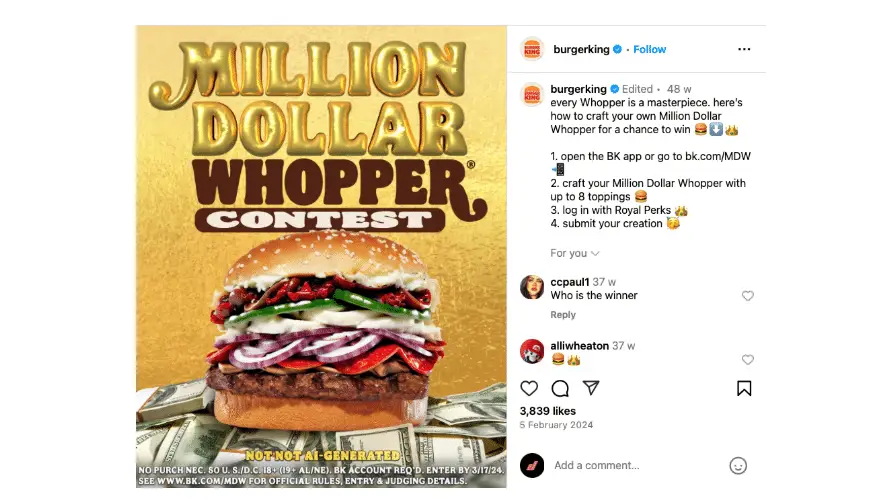892x499 pixels.
Task: Focus the Add a comment field
Action: (637, 465)
